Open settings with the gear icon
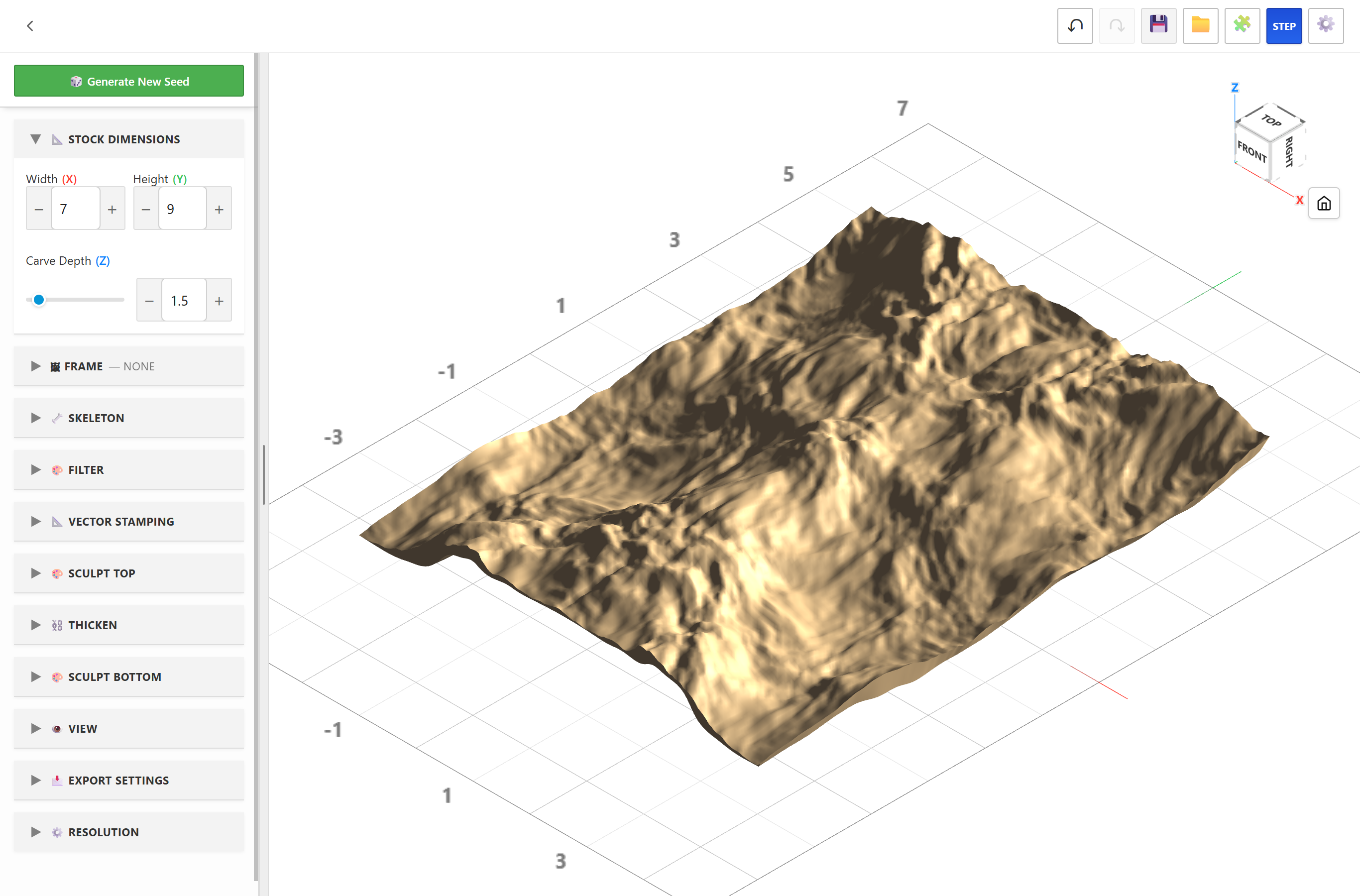 (x=1326, y=26)
